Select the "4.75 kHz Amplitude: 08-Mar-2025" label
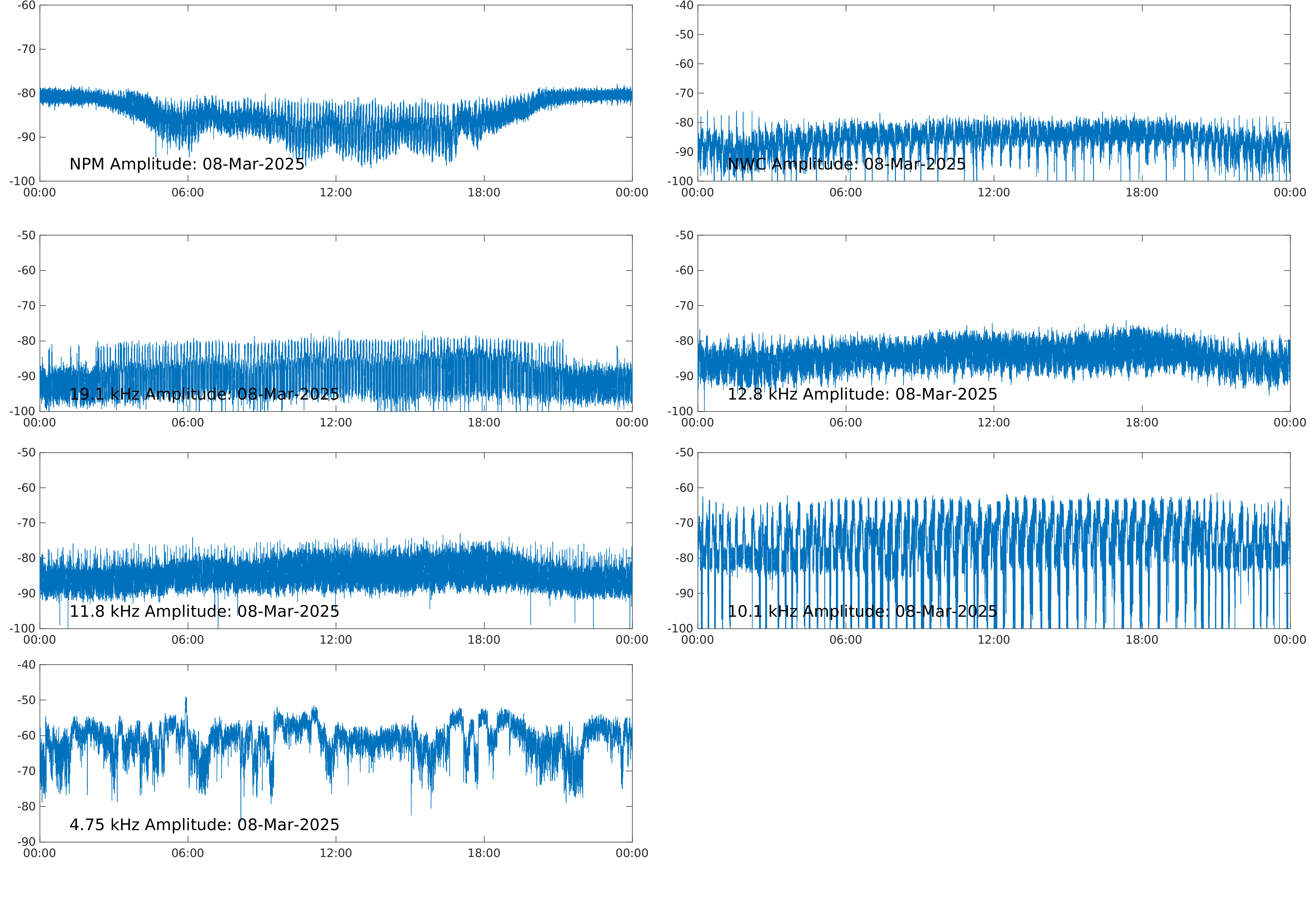Image resolution: width=1316 pixels, height=905 pixels. 204,824
